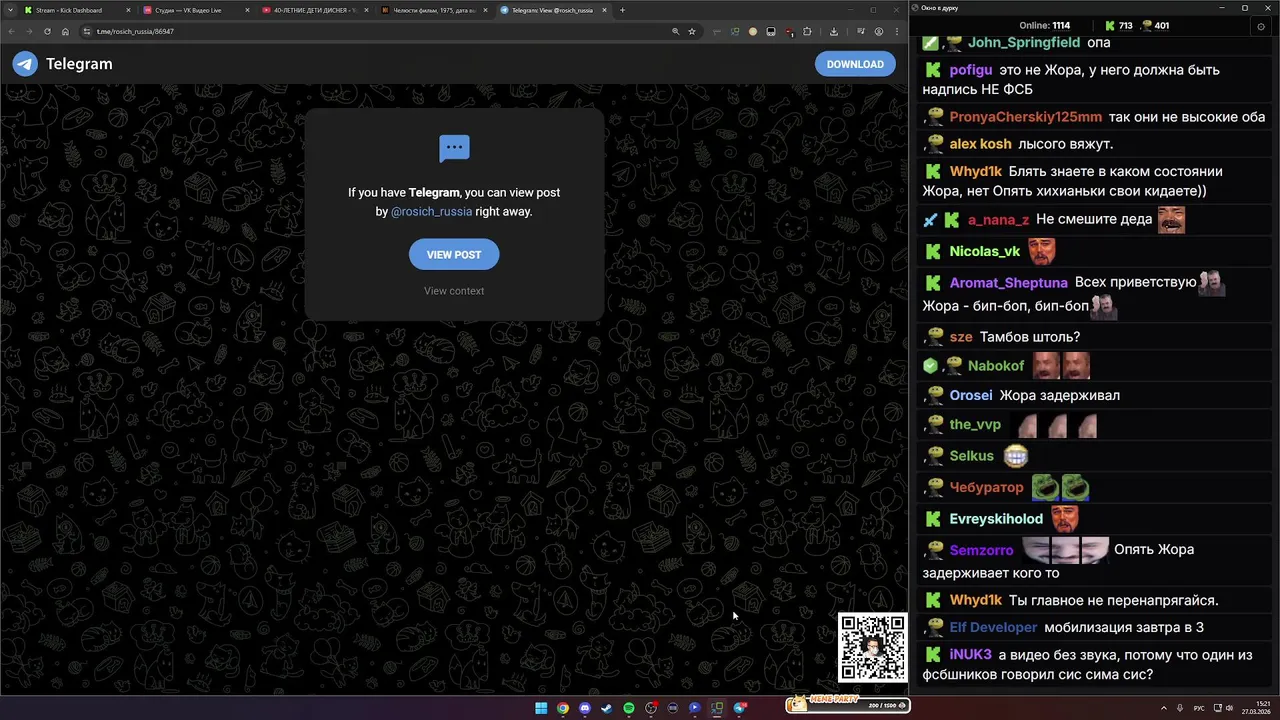Click username John_Springfield in chat
The width and height of the screenshot is (1280, 720).
[1024, 43]
